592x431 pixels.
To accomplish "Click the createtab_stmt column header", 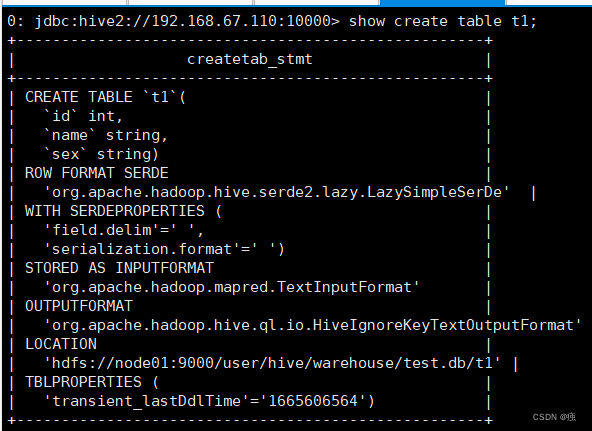I will (x=250, y=59).
